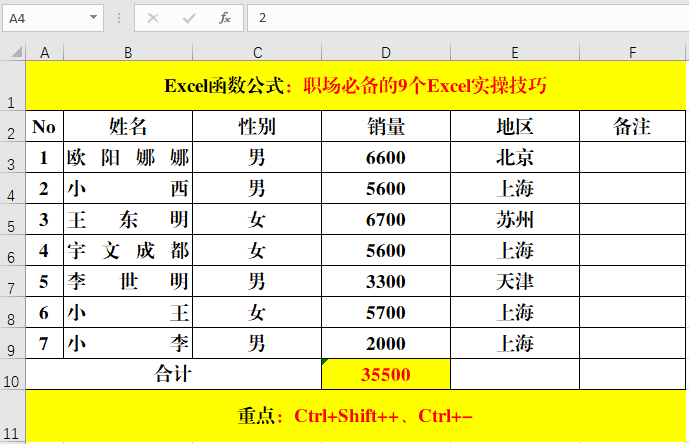Click the name cell '王东明'

tap(128, 219)
